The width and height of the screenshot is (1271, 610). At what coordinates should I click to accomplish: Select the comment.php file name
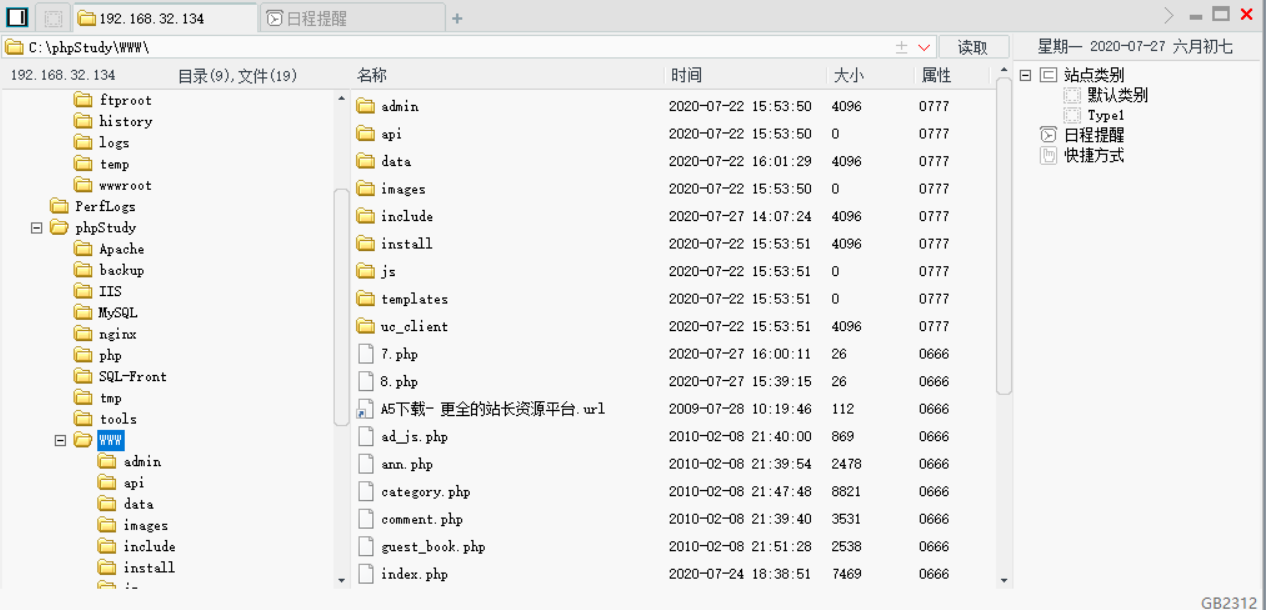pos(422,519)
